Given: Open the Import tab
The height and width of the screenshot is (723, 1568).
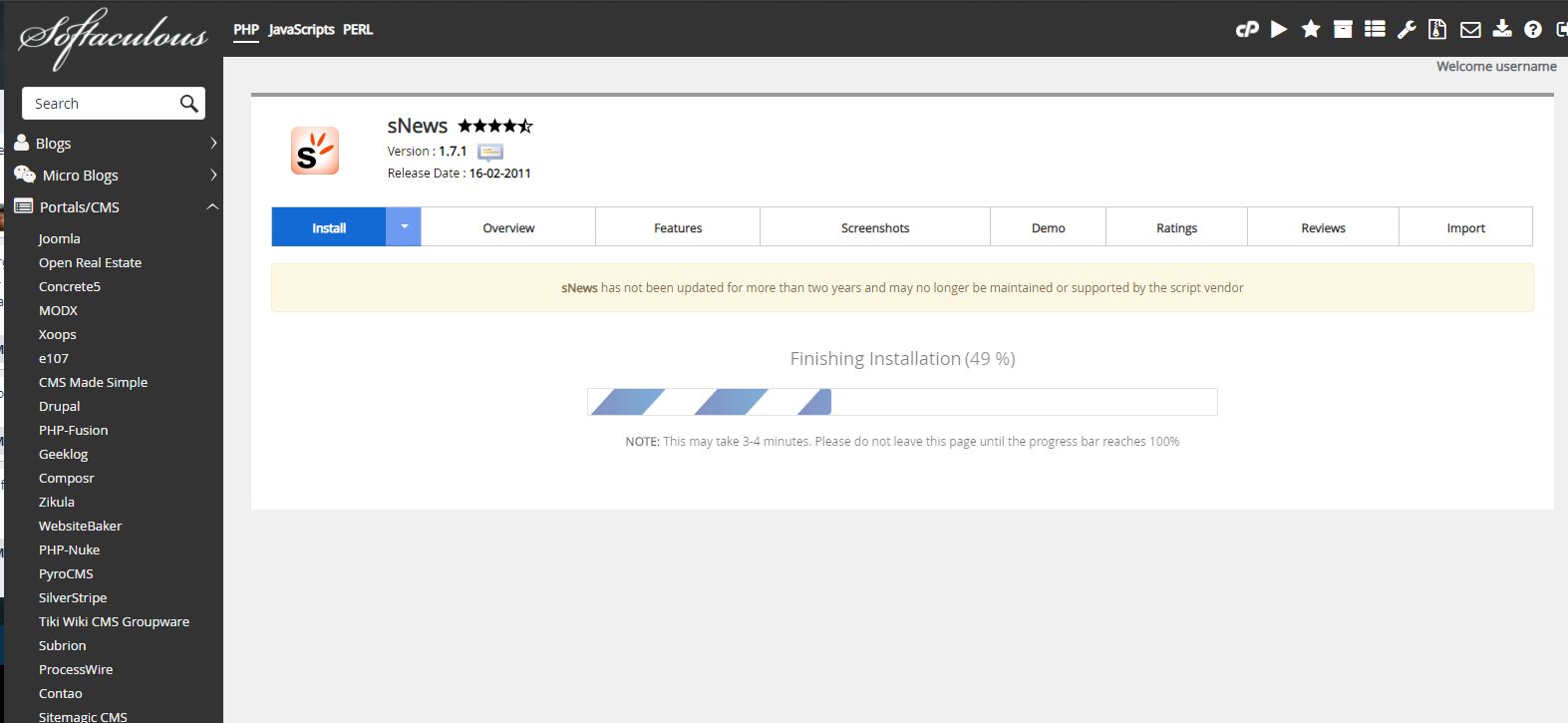Looking at the screenshot, I should pos(1466,227).
